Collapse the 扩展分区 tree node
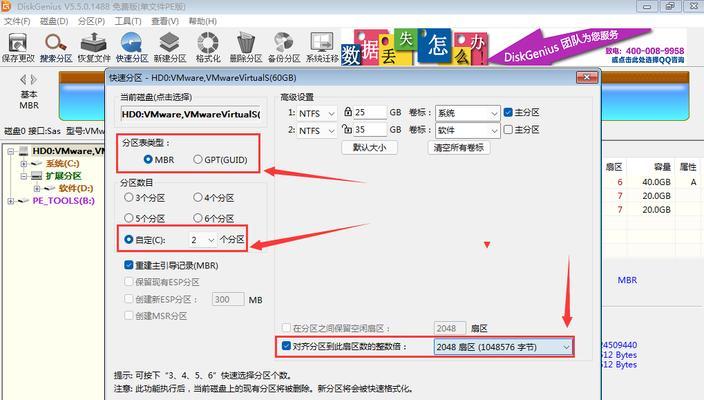This screenshot has width=704, height=400. [24, 176]
